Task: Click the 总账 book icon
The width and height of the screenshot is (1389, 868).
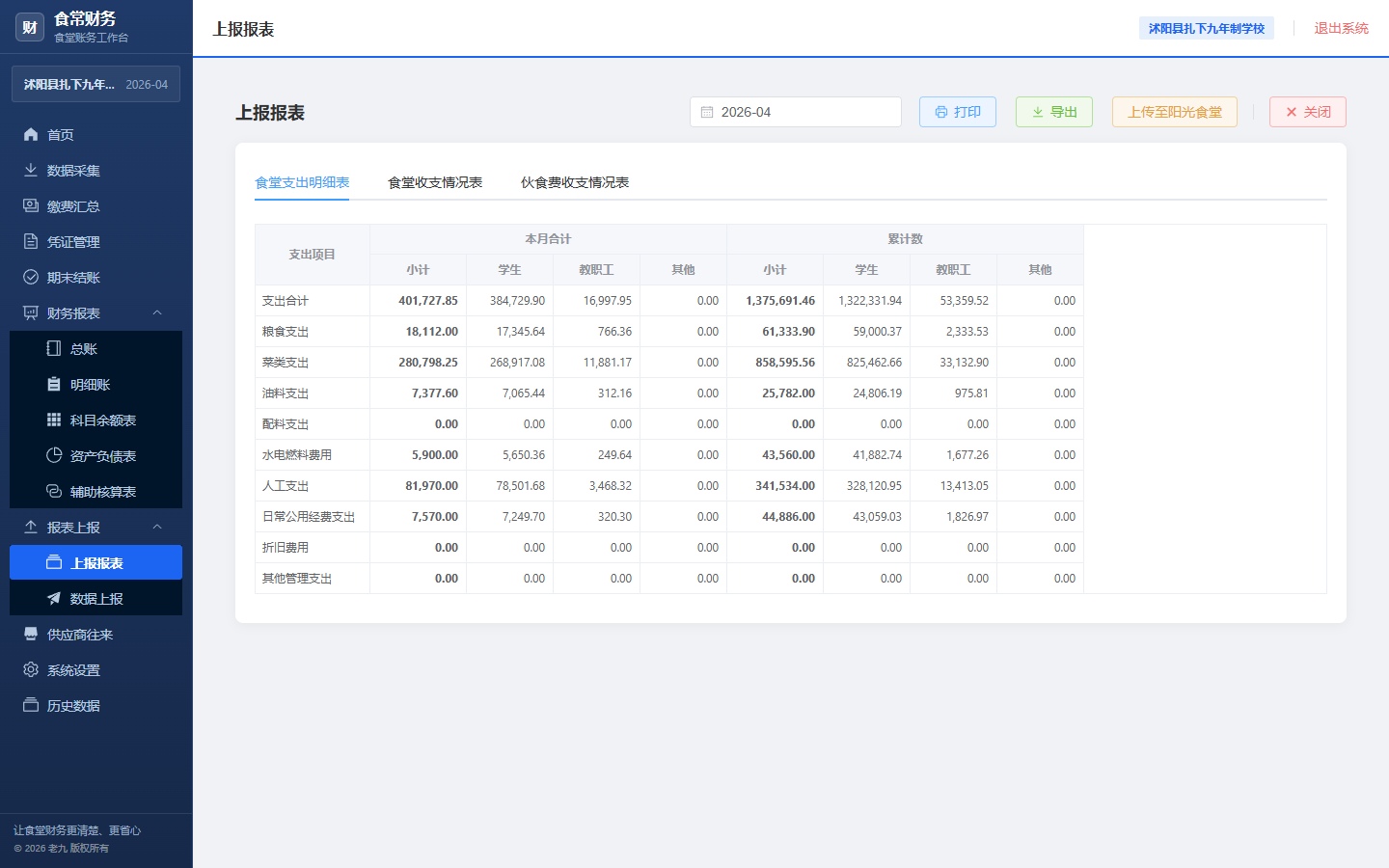Action: click(54, 348)
